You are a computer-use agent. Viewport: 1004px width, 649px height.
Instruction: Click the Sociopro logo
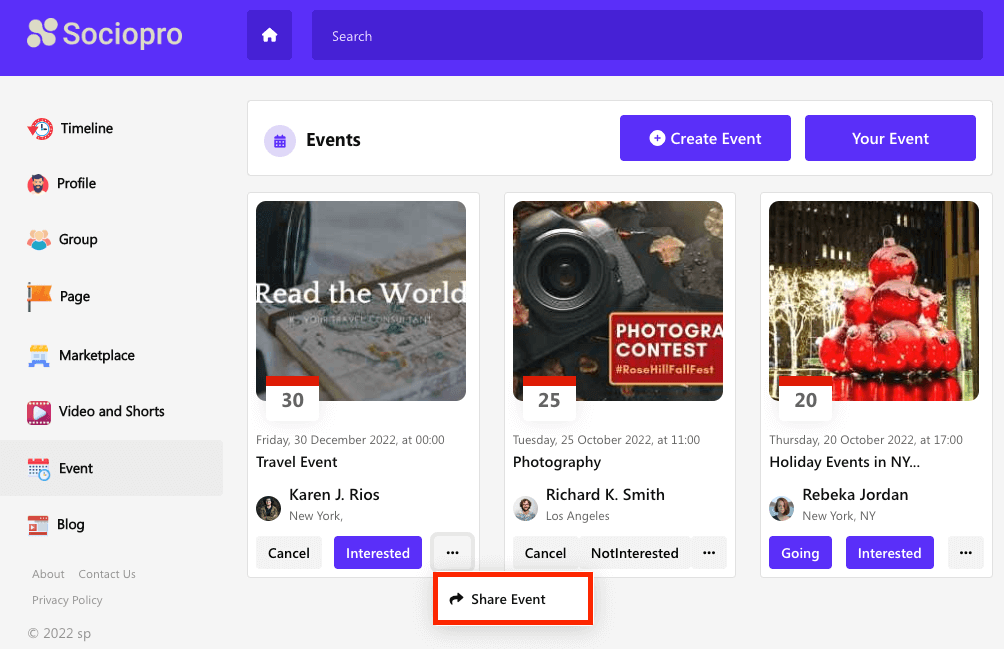tap(105, 34)
